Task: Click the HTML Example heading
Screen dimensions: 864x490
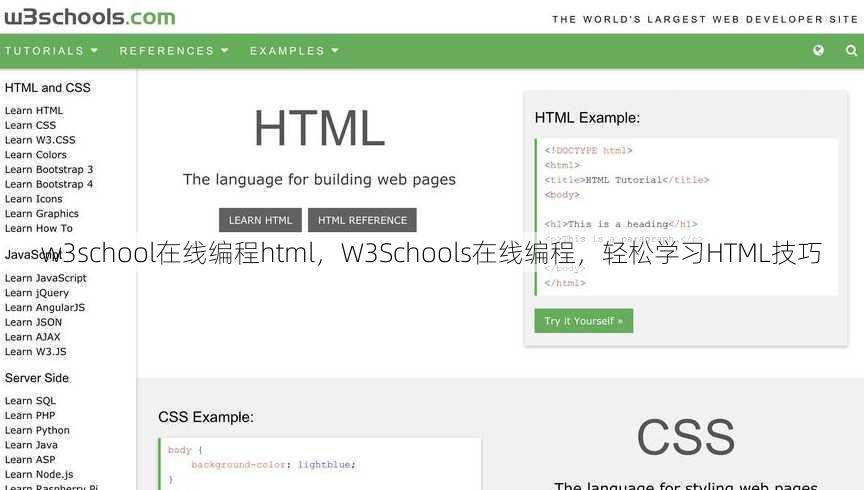Action: [587, 118]
